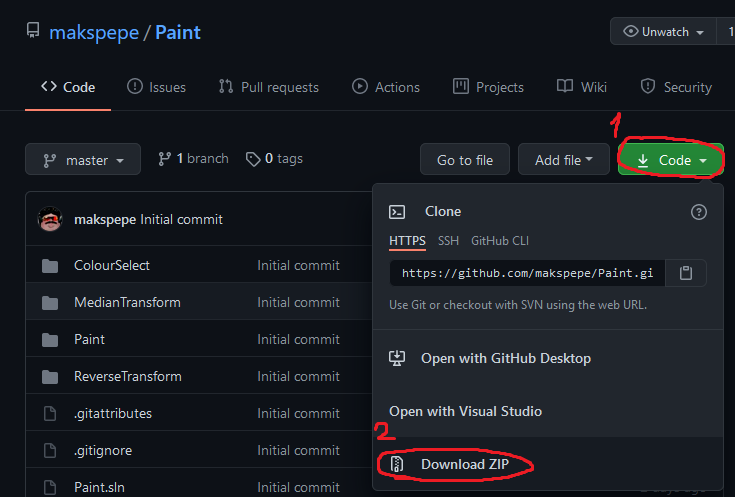
Task: Choose Download ZIP
Action: pyautogui.click(x=465, y=464)
